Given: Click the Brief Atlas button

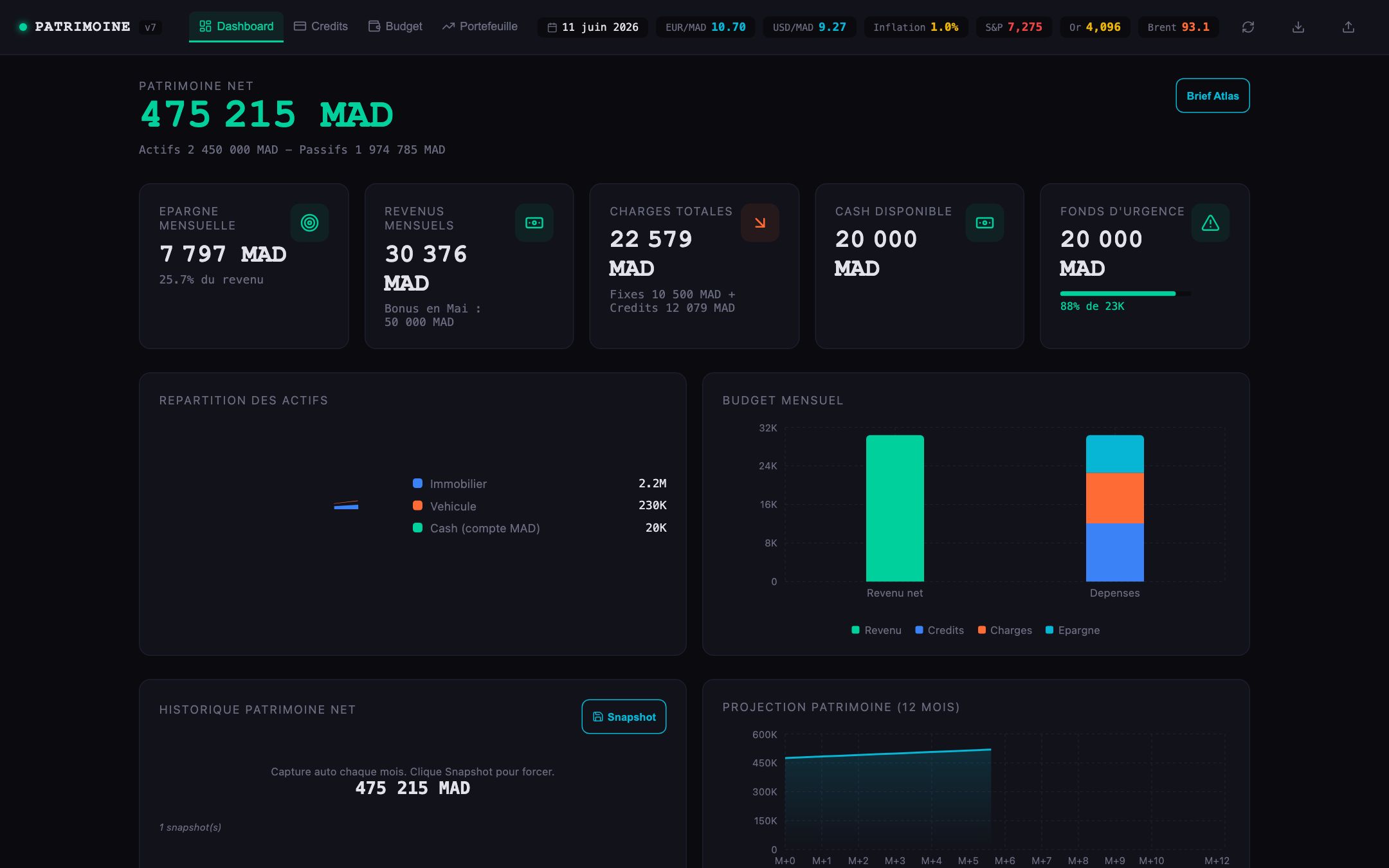Looking at the screenshot, I should [x=1212, y=96].
